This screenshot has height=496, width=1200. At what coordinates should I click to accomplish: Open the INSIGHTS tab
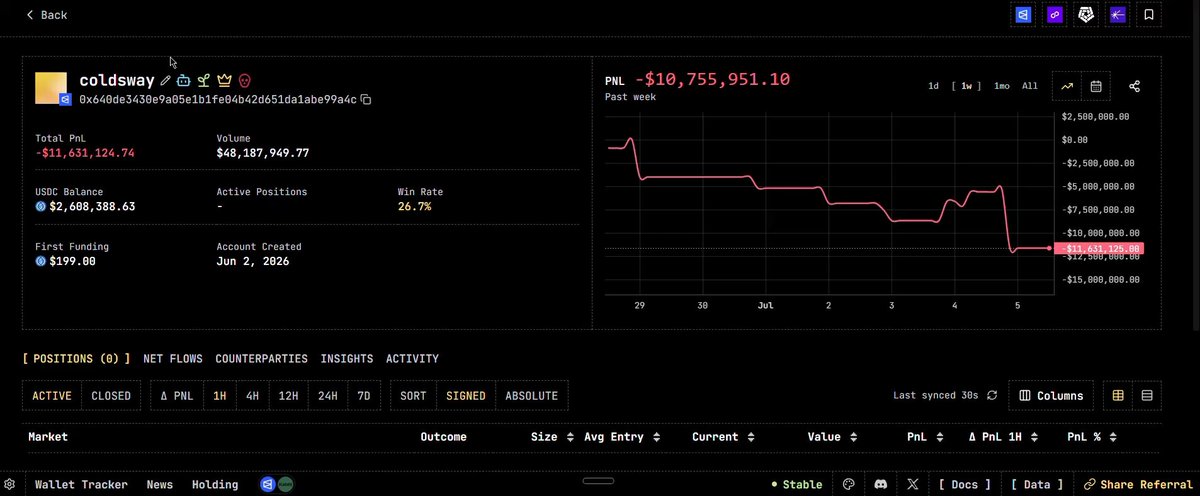pyautogui.click(x=347, y=358)
